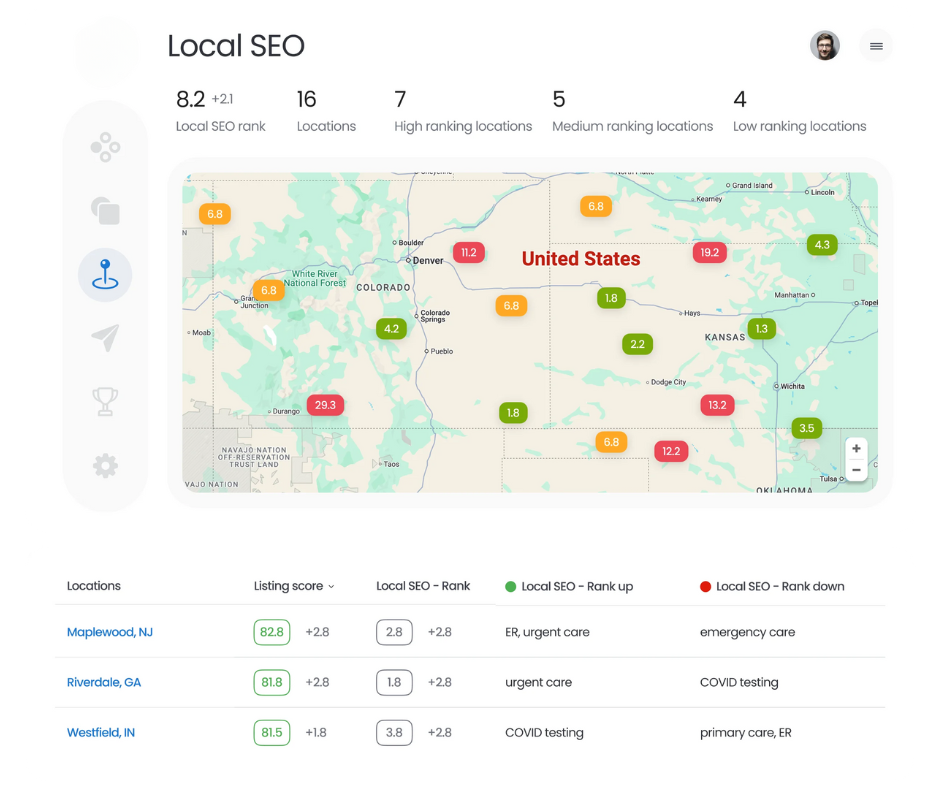Image resolution: width=940 pixels, height=788 pixels.
Task: Select the green 4.2 marker in Colorado
Action: click(x=391, y=328)
